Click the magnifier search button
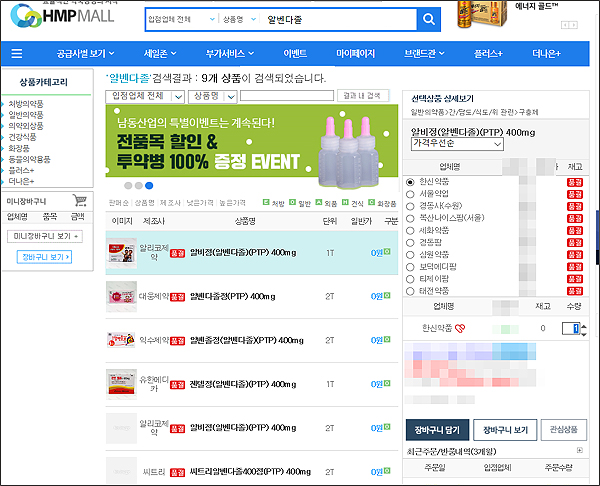Screen dimensions: 600x486 pyautogui.click(x=429, y=19)
